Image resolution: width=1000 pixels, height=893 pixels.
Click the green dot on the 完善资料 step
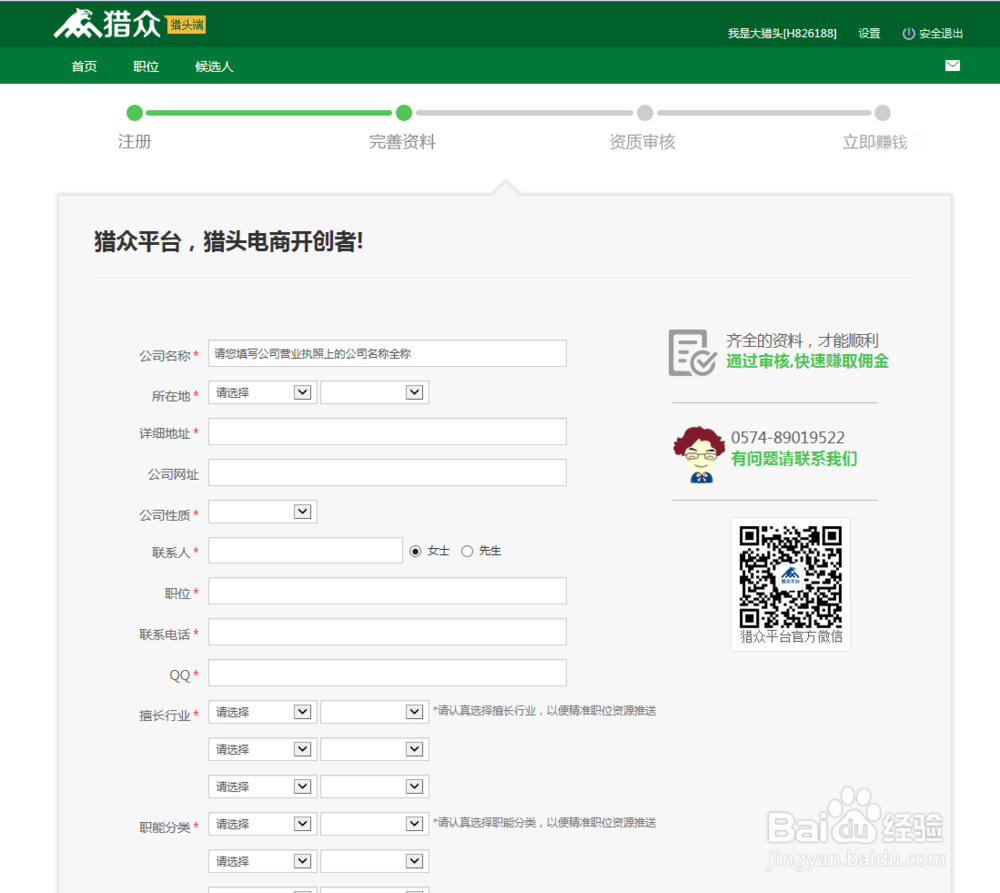[x=403, y=114]
